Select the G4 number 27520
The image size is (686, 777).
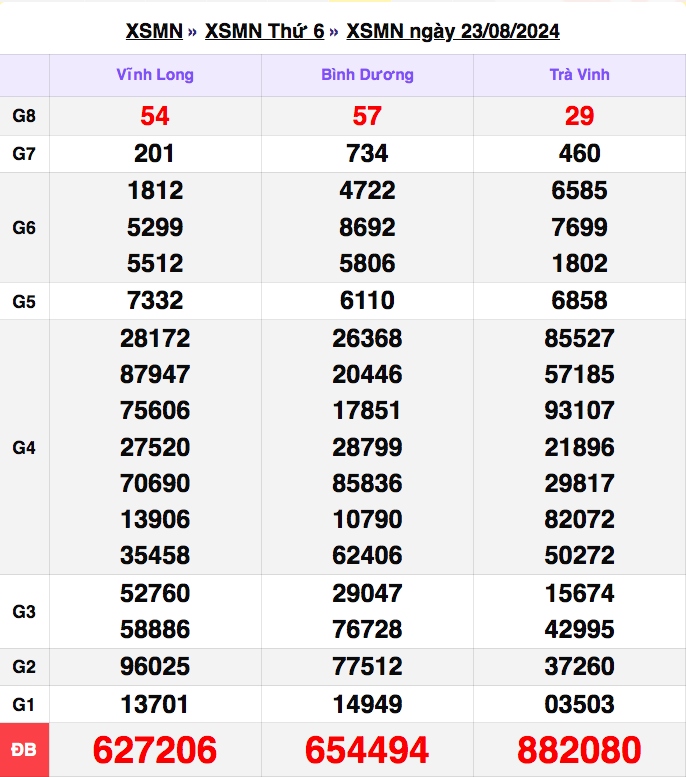tap(155, 447)
